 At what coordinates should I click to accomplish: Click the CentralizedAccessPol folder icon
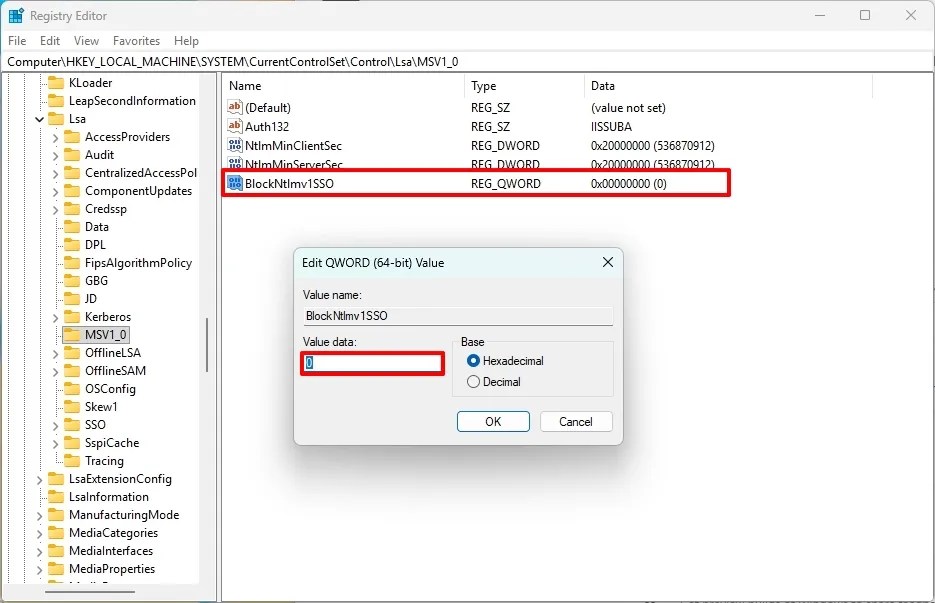[72, 172]
